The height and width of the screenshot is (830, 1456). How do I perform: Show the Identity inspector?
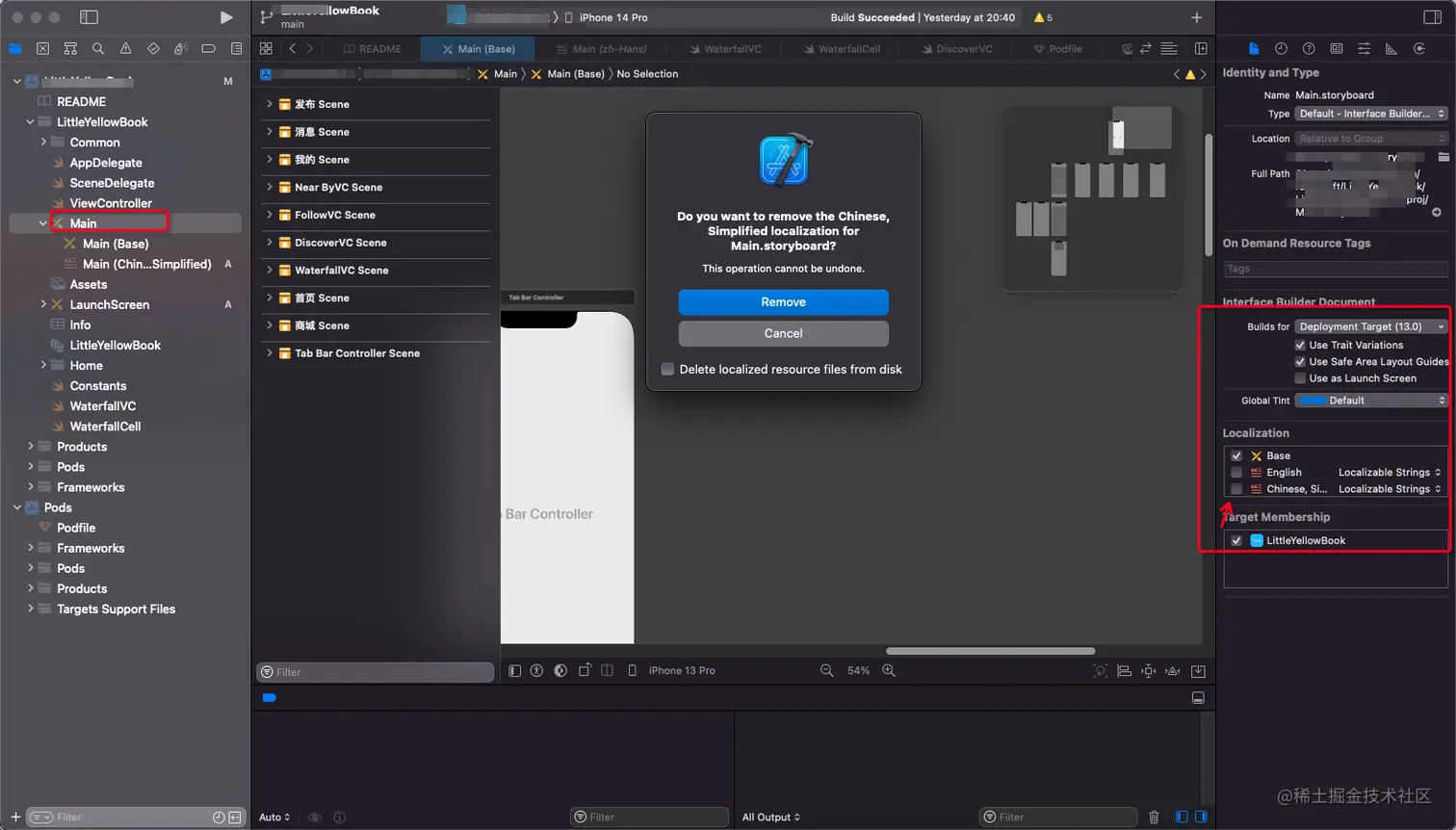pyautogui.click(x=1337, y=48)
